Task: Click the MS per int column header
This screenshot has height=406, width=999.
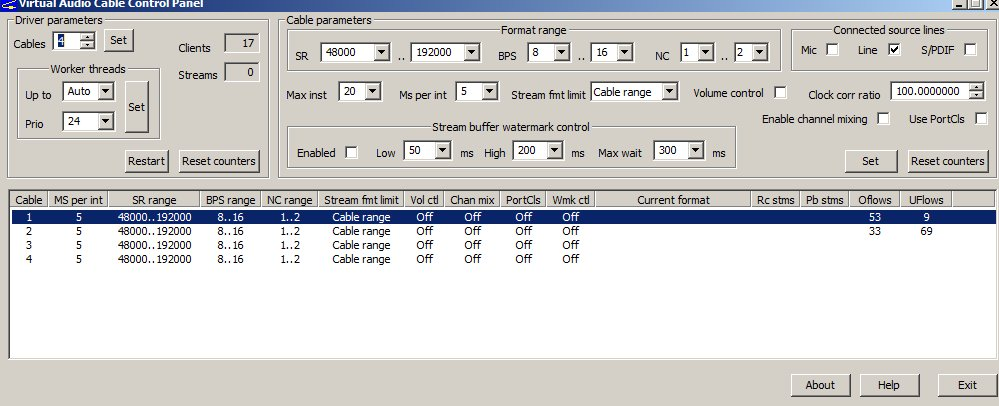Action: (x=78, y=199)
